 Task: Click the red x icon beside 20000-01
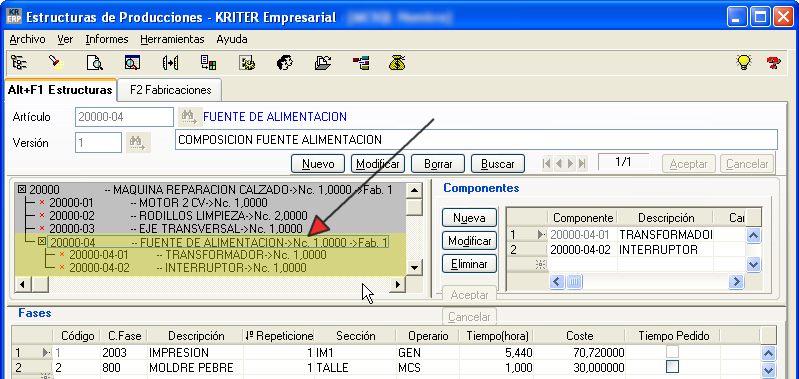point(42,202)
